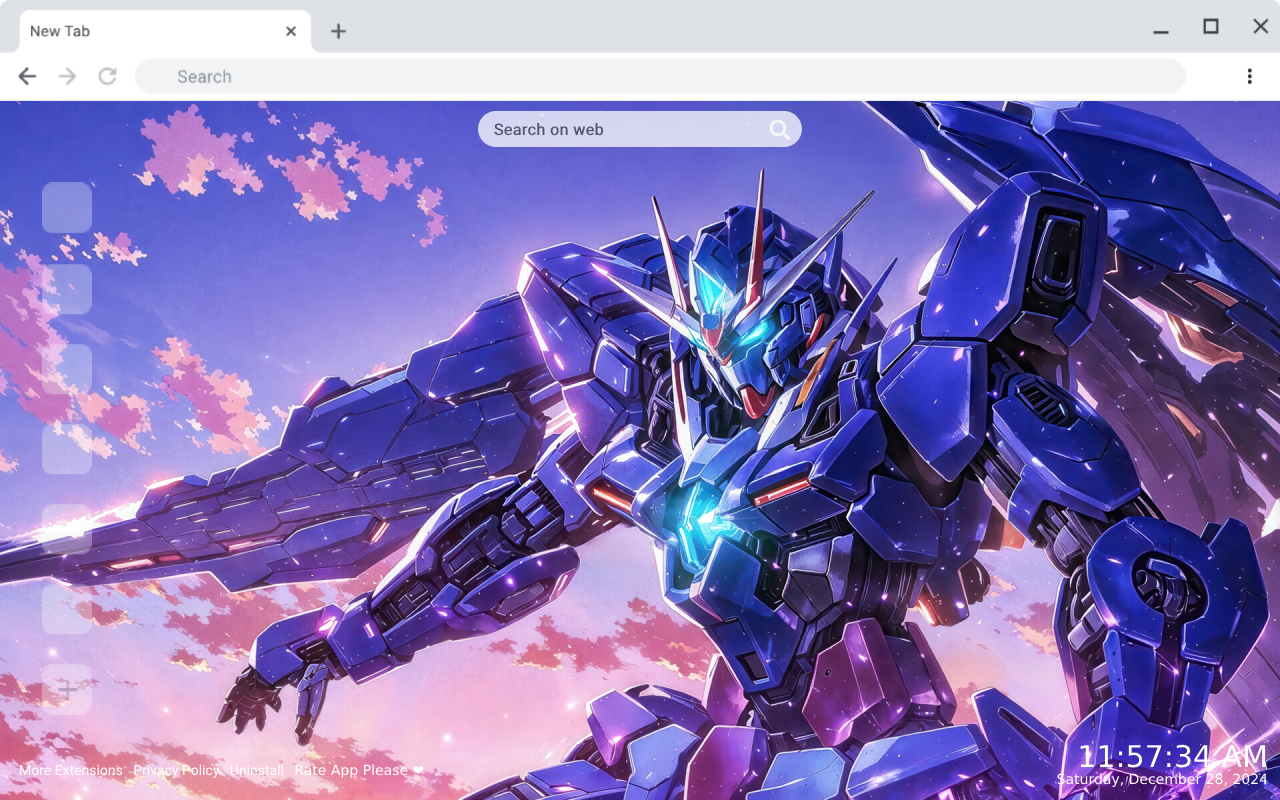Click the Uninstall link
Viewport: 1280px width, 800px height.
257,770
